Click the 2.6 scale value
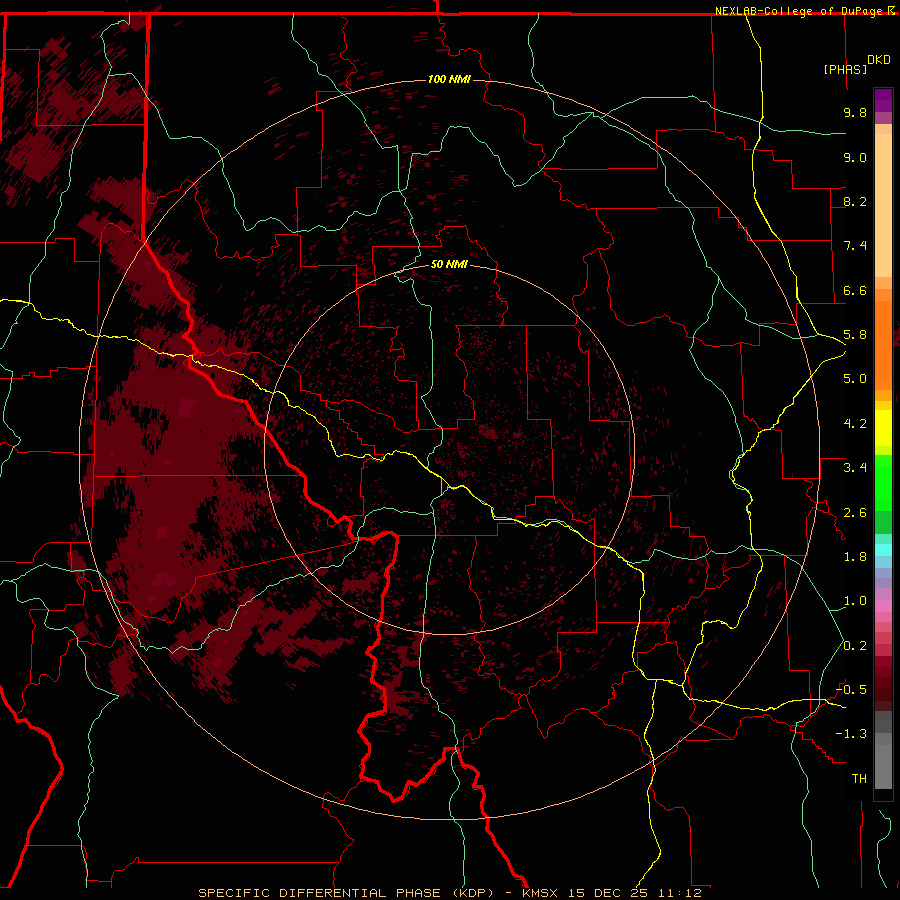Screen dimensions: 900x900 pyautogui.click(x=855, y=513)
